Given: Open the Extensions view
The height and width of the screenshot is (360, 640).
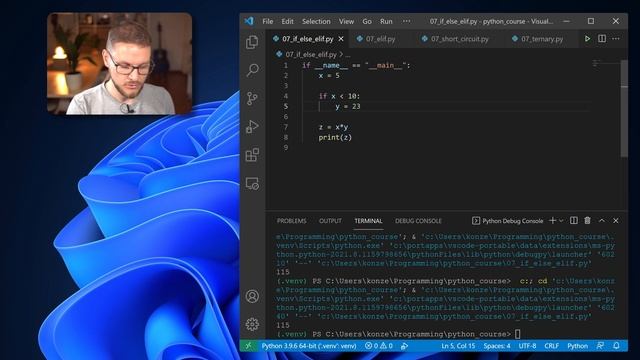Looking at the screenshot, I should (252, 155).
